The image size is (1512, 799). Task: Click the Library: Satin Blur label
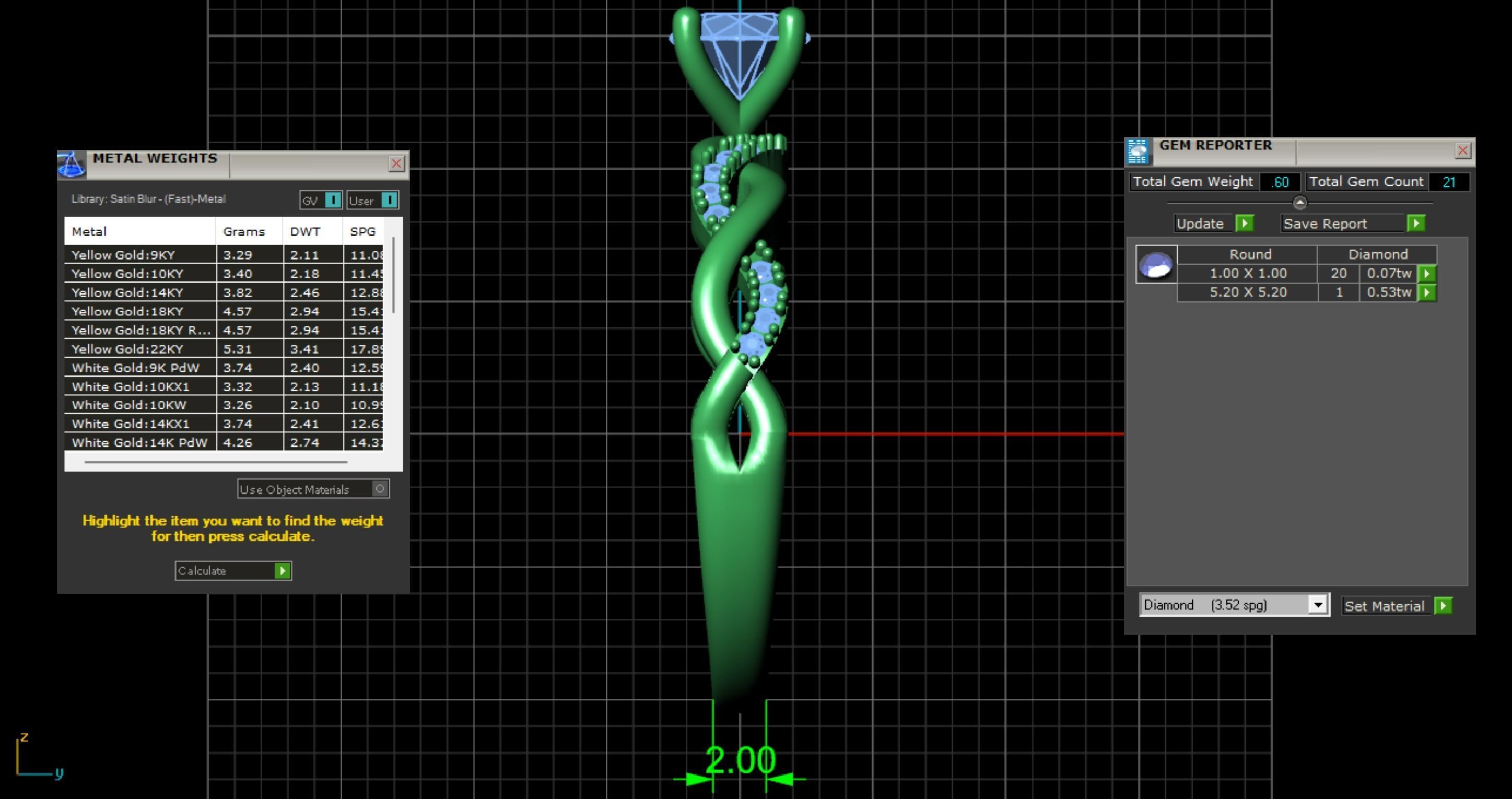coord(148,199)
